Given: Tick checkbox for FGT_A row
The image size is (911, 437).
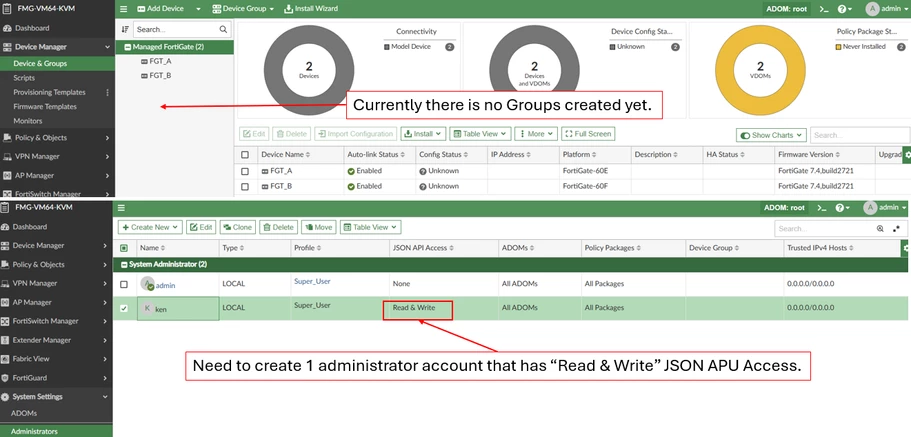Looking at the screenshot, I should (245, 171).
